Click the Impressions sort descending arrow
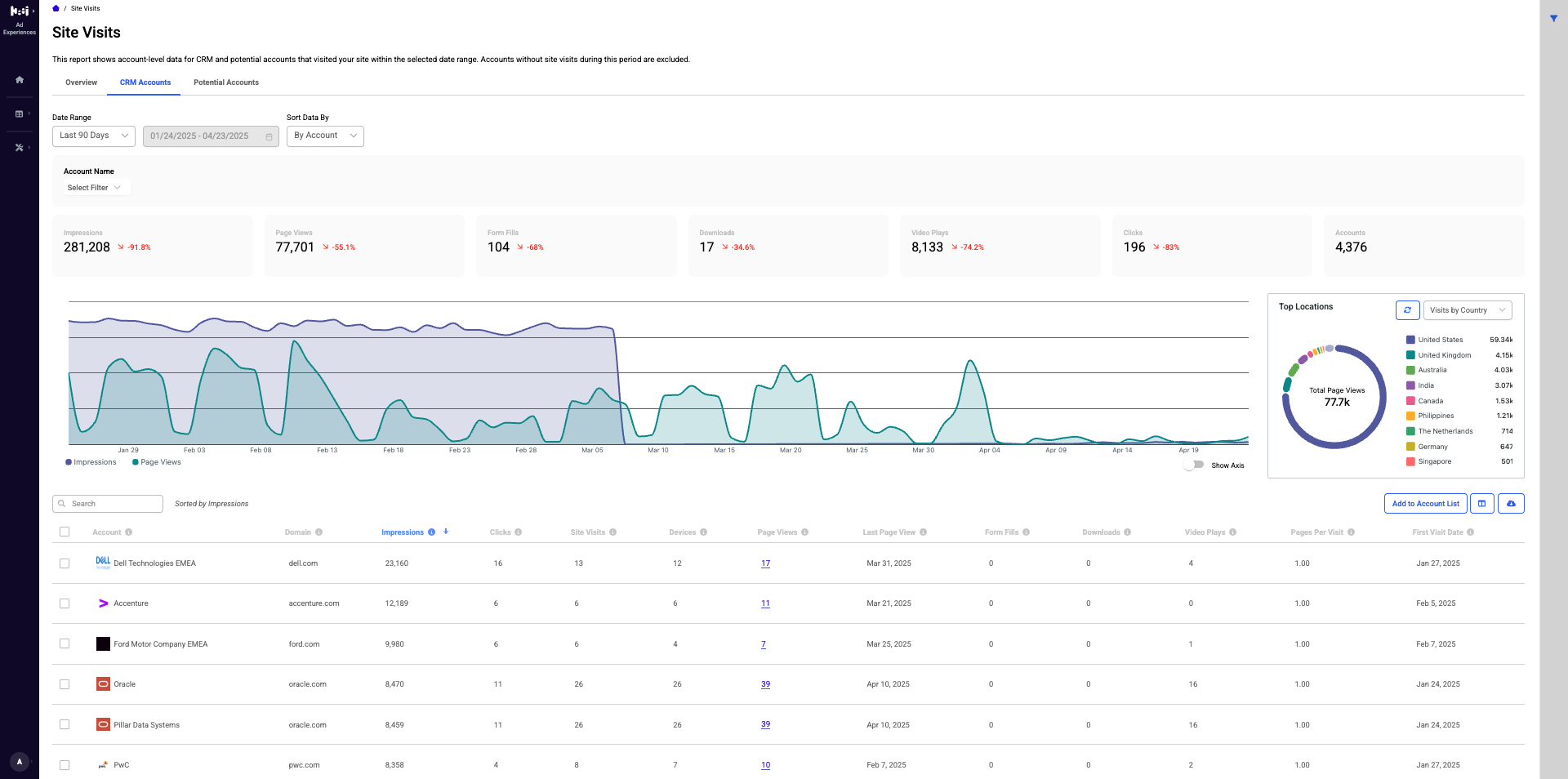The height and width of the screenshot is (779, 1568). [x=446, y=532]
